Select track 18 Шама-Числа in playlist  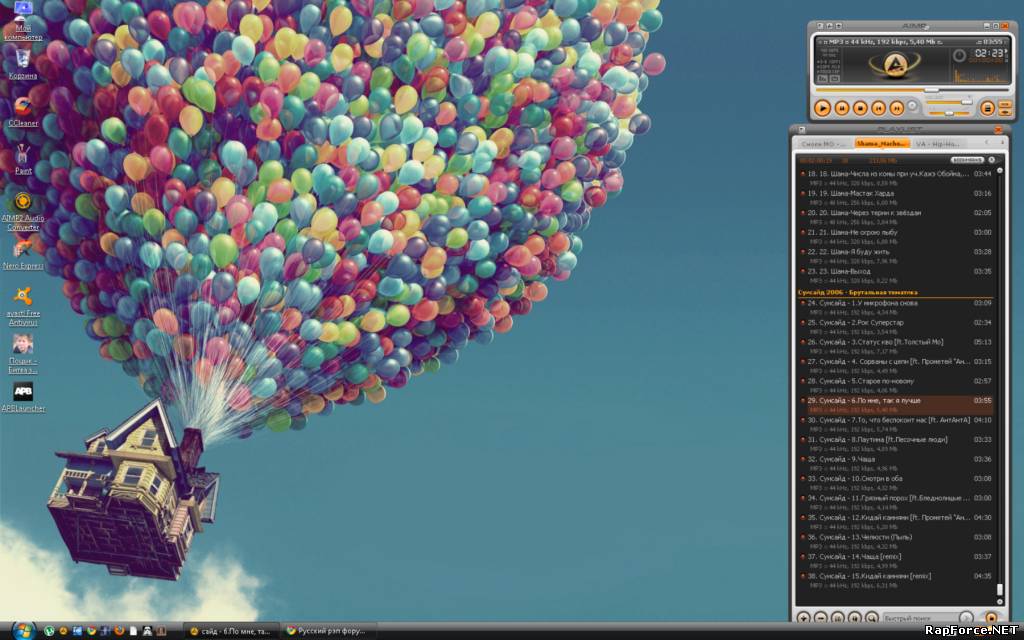(x=896, y=178)
